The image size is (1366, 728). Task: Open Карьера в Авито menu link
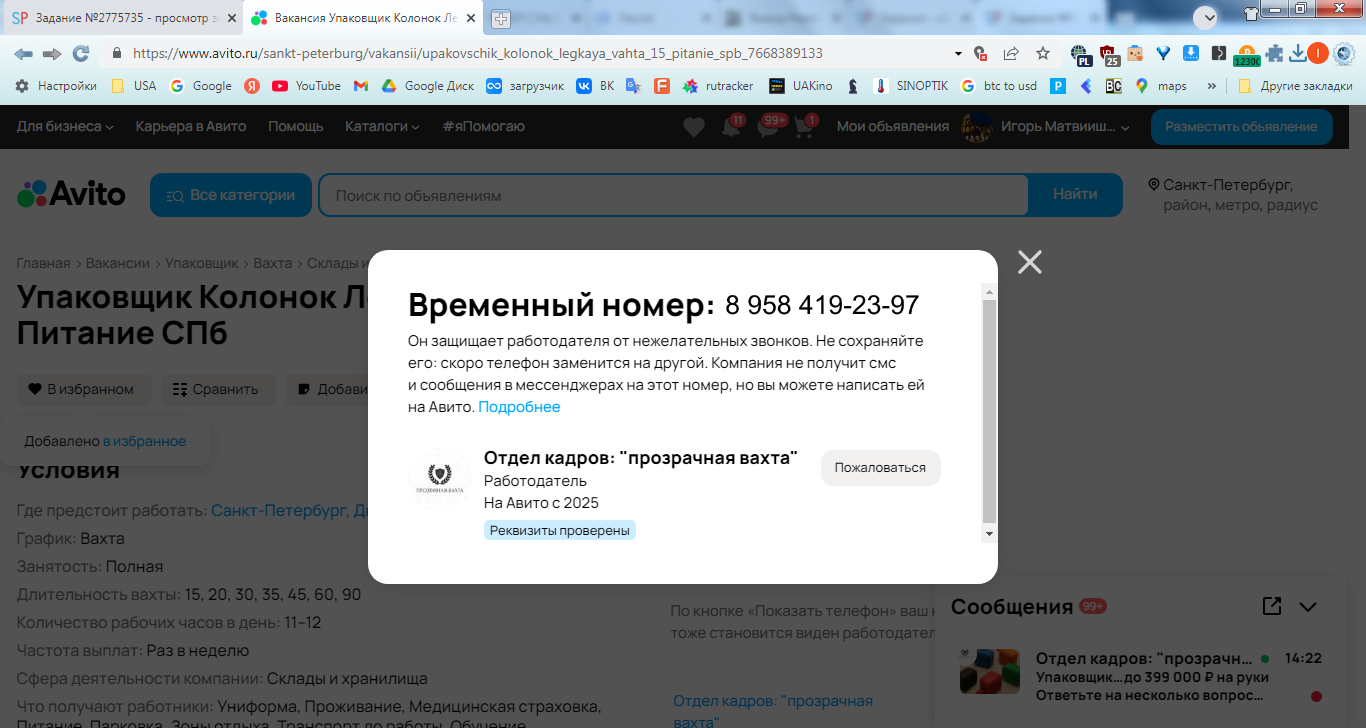(x=191, y=126)
